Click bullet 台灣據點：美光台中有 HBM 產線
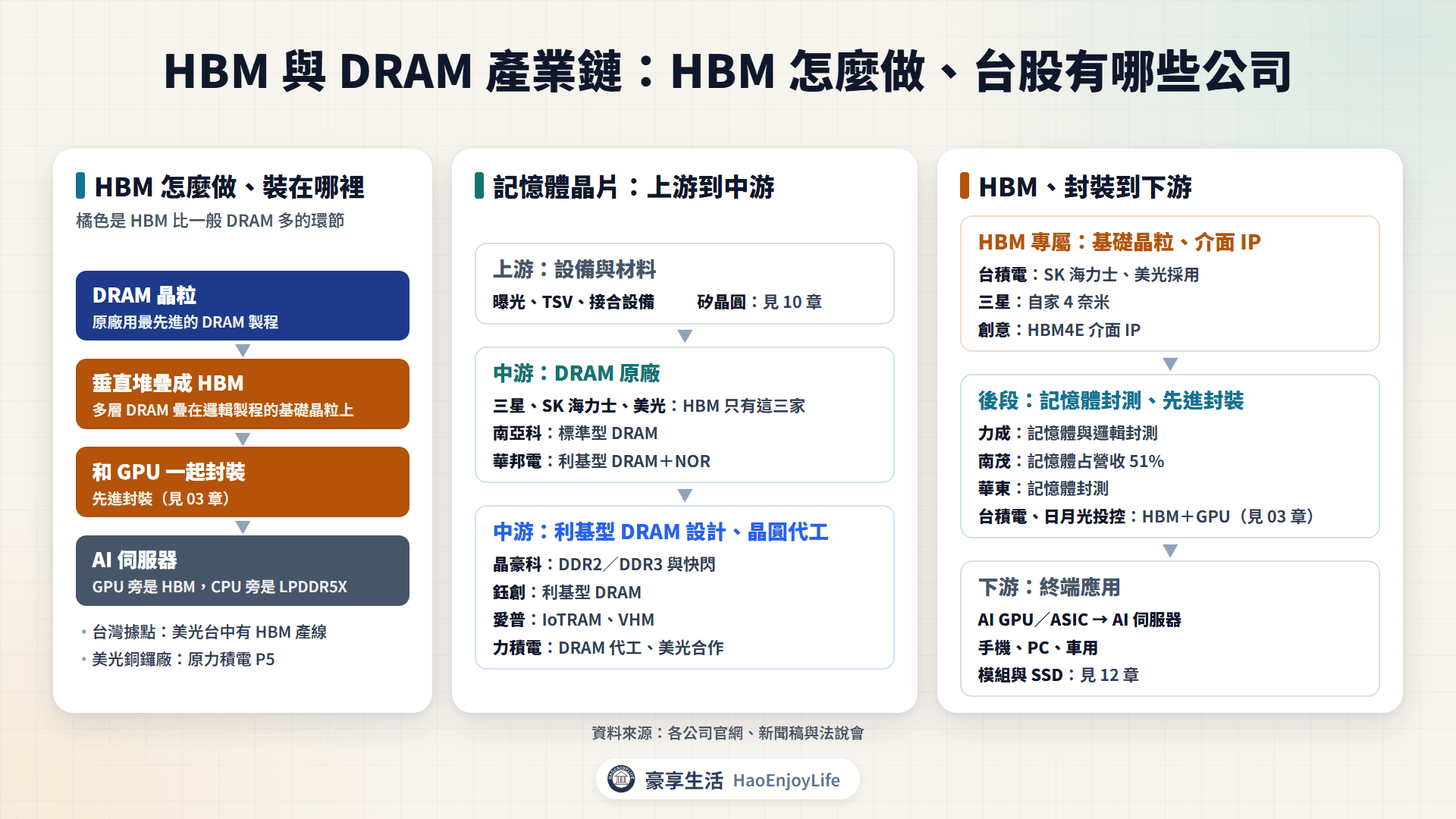The height and width of the screenshot is (819, 1456). (209, 632)
